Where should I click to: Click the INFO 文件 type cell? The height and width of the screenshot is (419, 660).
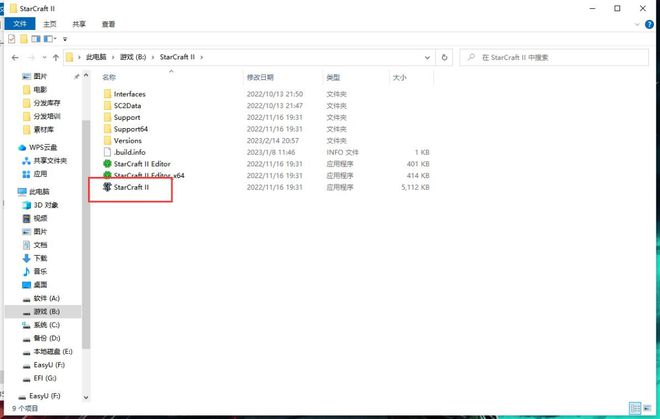(342, 152)
